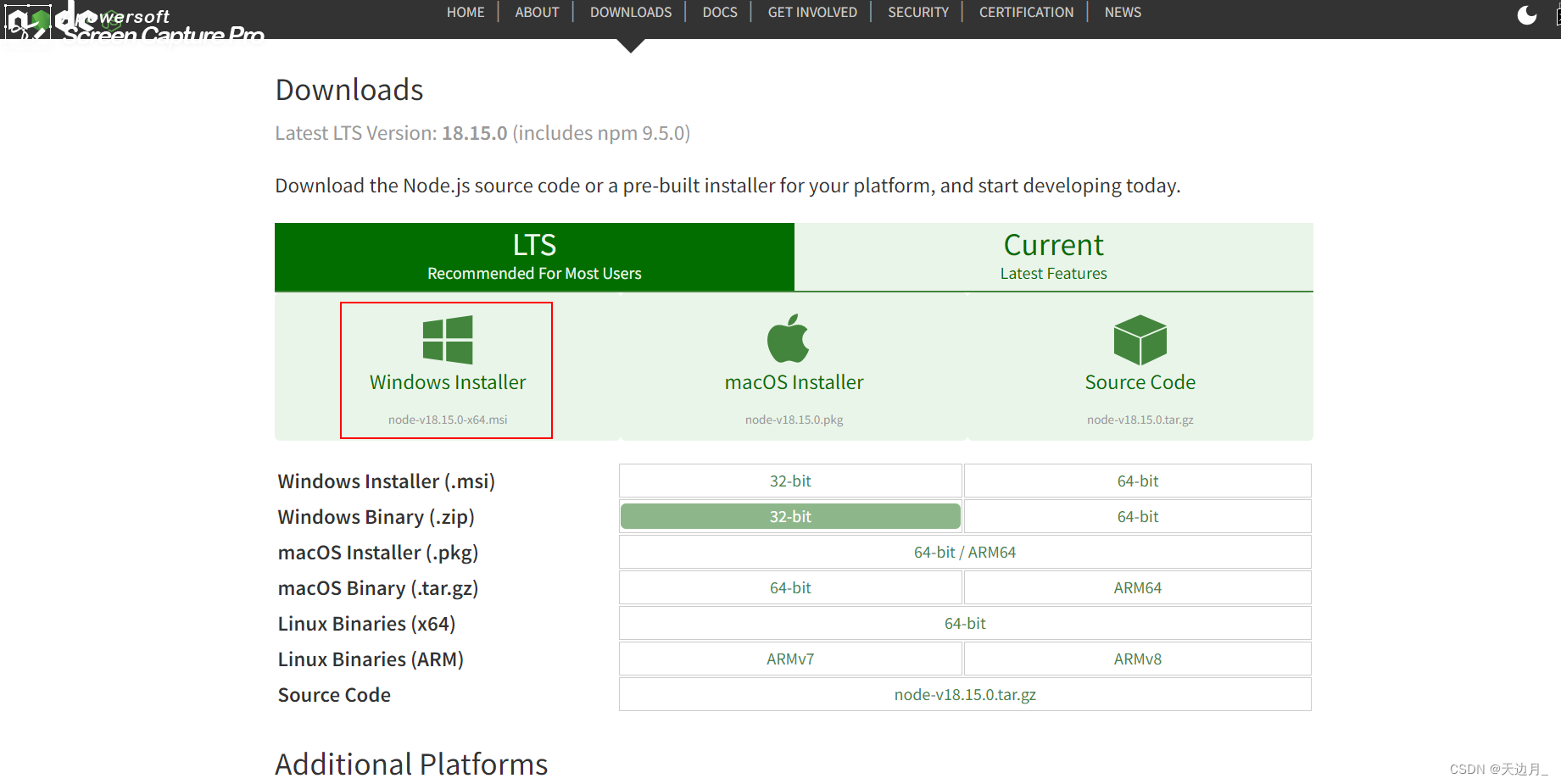Click node-v18.15.0.pkg filename

tap(794, 420)
